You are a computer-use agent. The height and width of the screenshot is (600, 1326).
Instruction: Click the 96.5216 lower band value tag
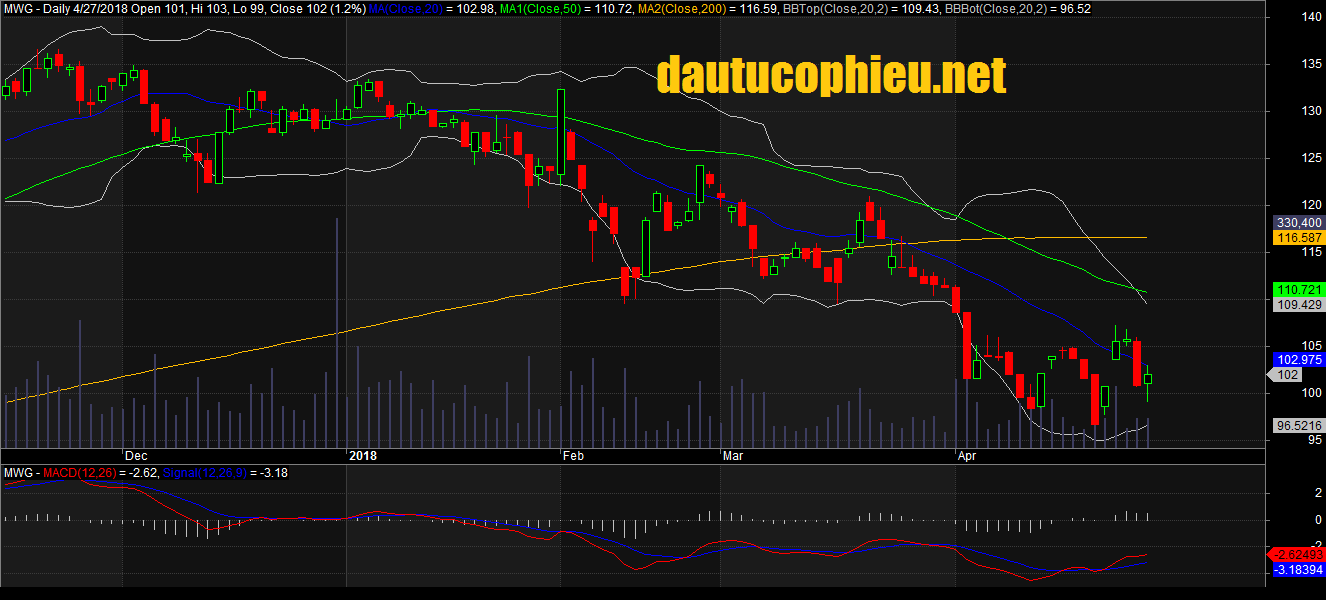1298,426
